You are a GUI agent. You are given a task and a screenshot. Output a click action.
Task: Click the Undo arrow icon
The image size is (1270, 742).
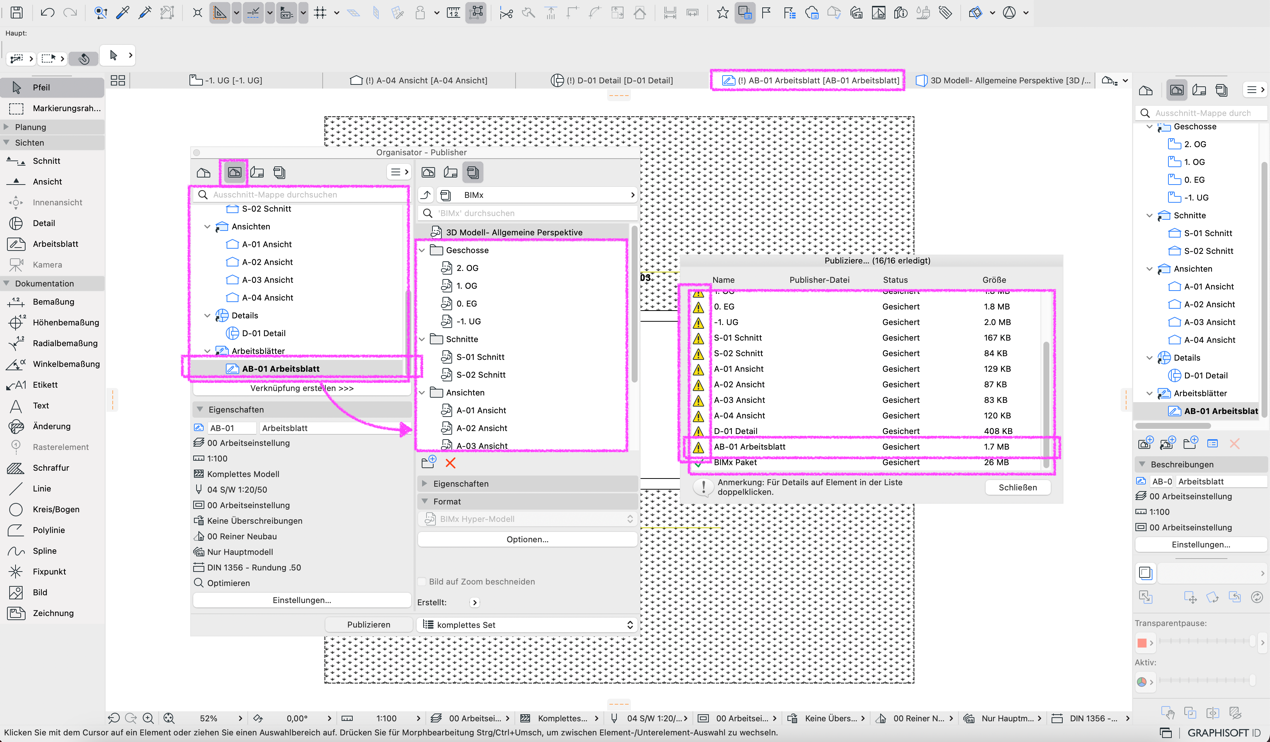pos(47,13)
